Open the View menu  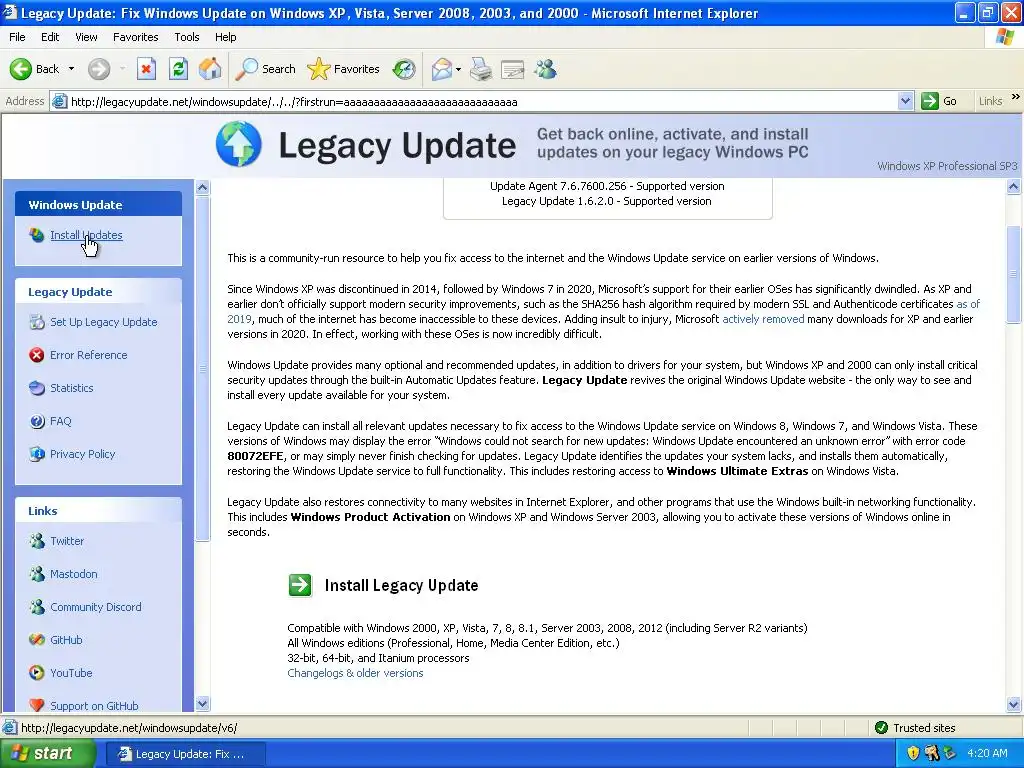86,37
